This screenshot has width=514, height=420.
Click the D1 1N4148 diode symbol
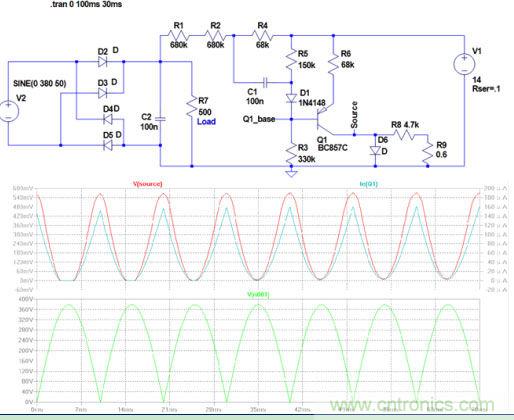291,99
